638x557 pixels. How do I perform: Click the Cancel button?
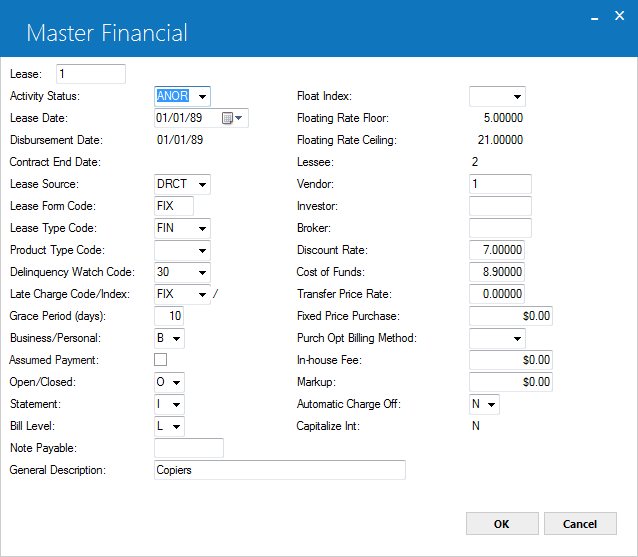[x=580, y=524]
